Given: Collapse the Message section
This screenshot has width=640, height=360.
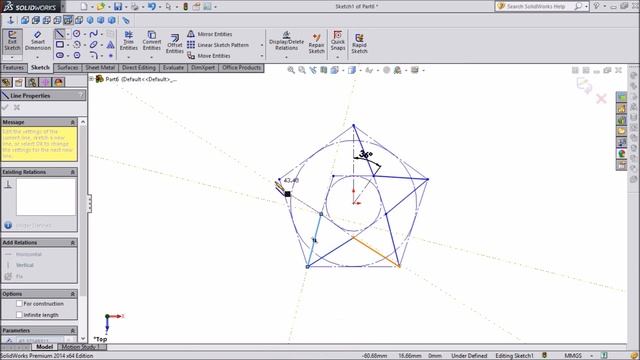Looking at the screenshot, I should coord(73,122).
